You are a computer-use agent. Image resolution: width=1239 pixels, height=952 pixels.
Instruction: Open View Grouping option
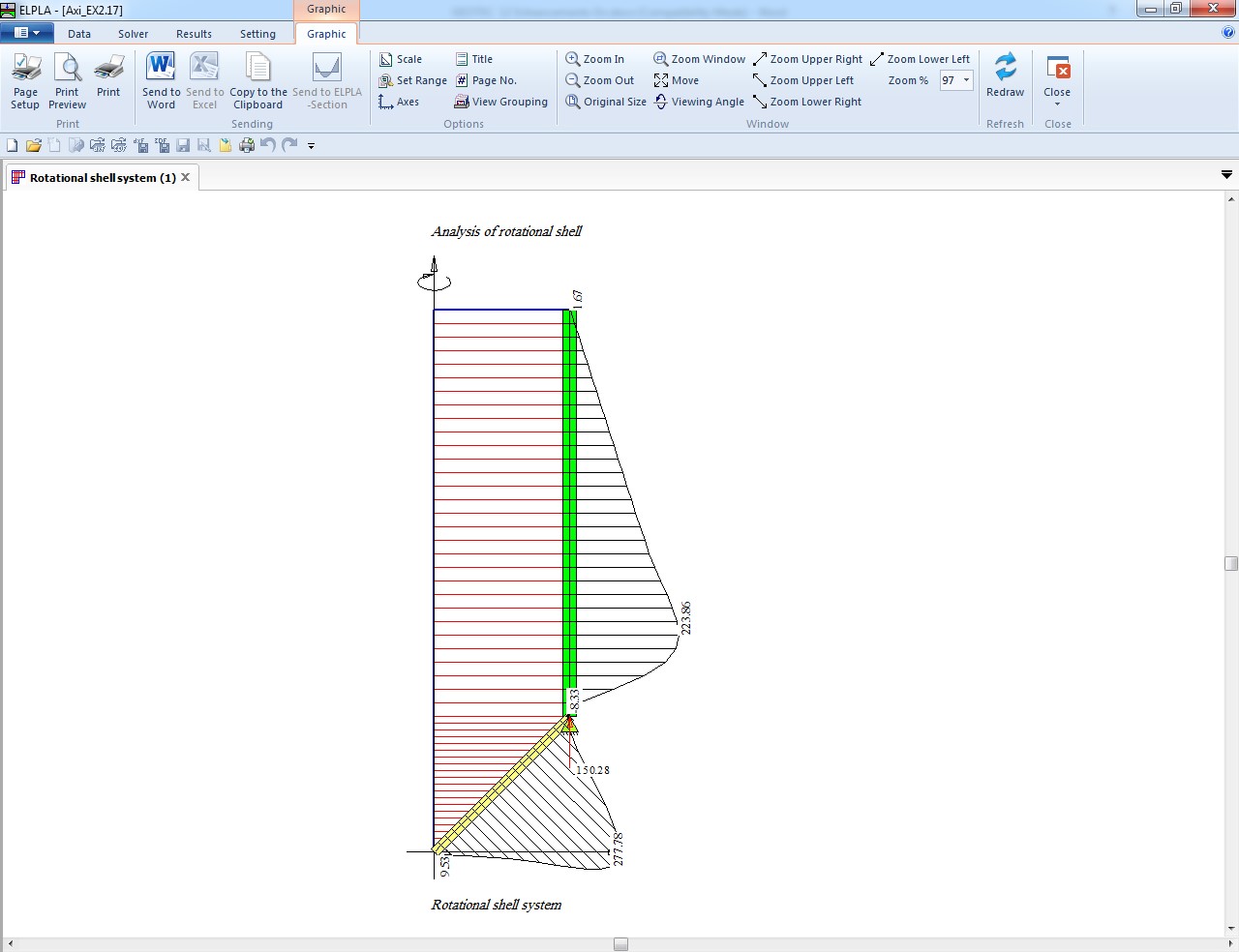click(x=500, y=102)
